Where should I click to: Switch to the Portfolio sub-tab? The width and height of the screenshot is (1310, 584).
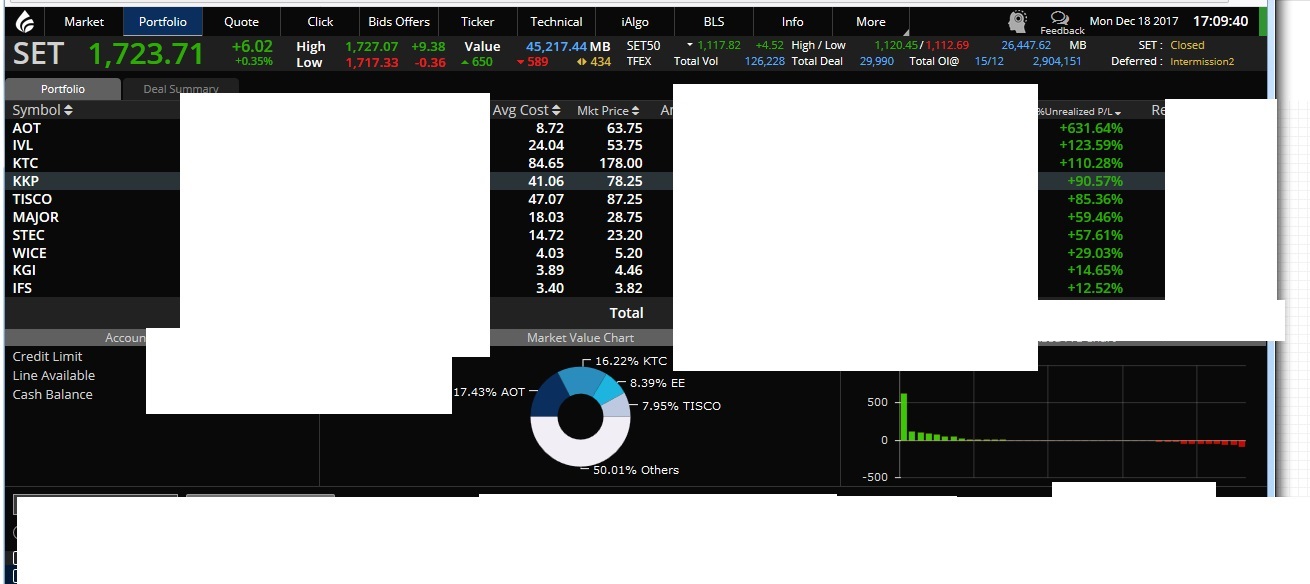click(63, 89)
